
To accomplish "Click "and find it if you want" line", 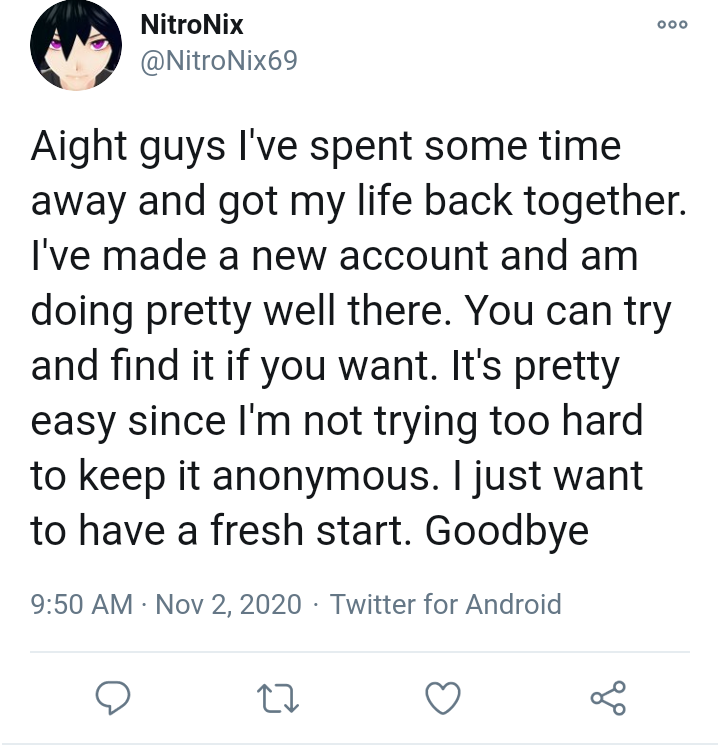I will (234, 366).
